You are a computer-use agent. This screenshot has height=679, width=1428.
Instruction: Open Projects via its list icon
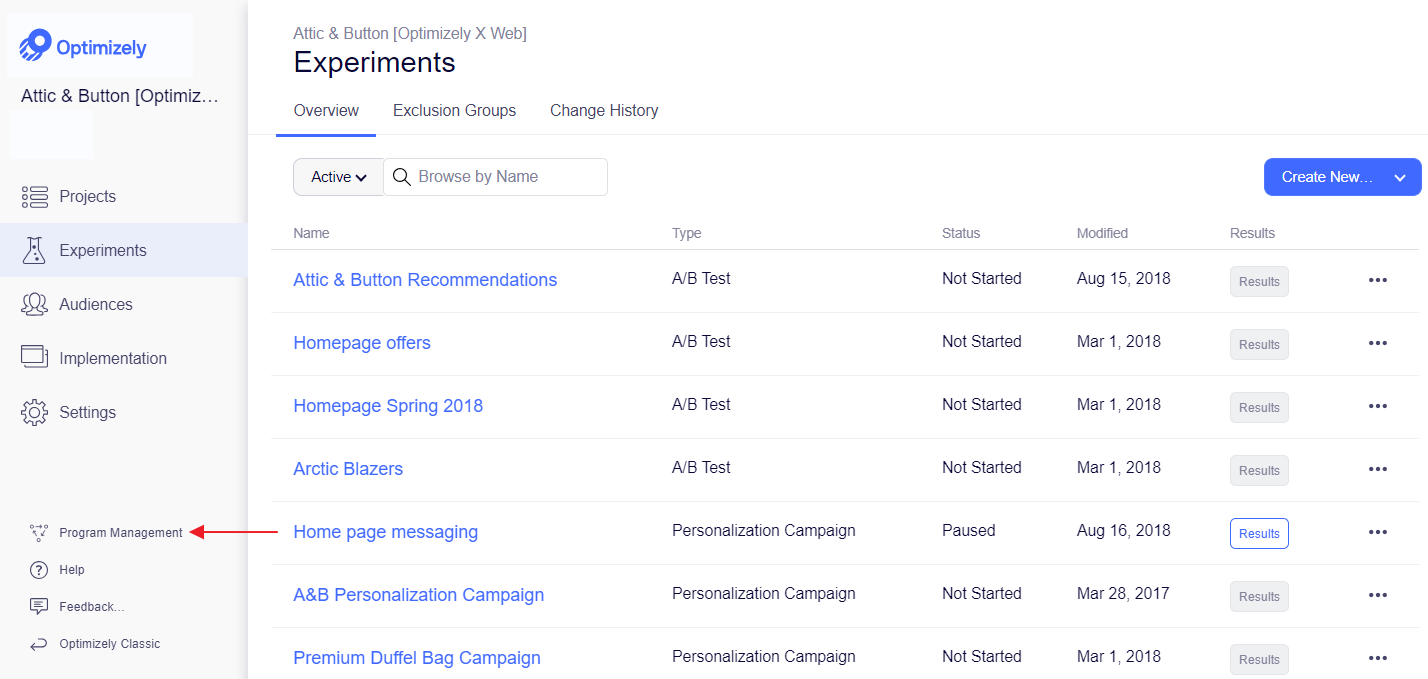[x=35, y=197]
